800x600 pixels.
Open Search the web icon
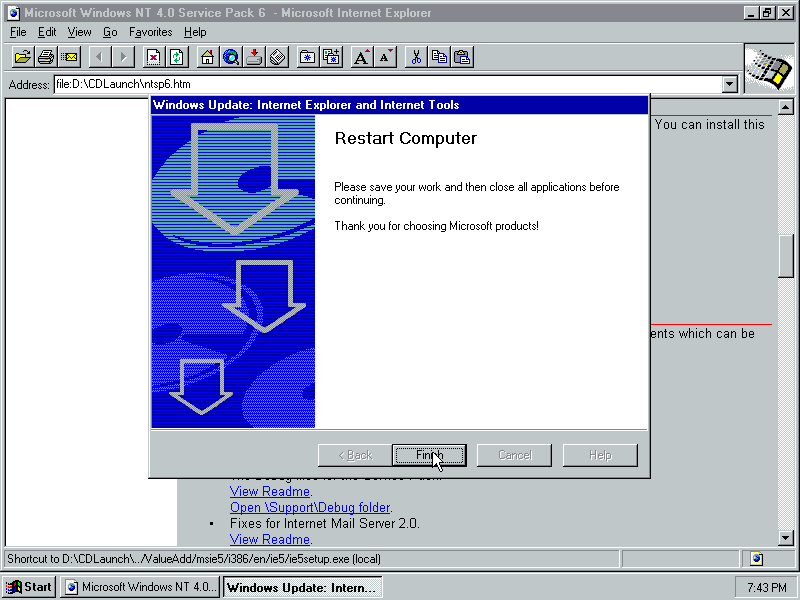(231, 57)
